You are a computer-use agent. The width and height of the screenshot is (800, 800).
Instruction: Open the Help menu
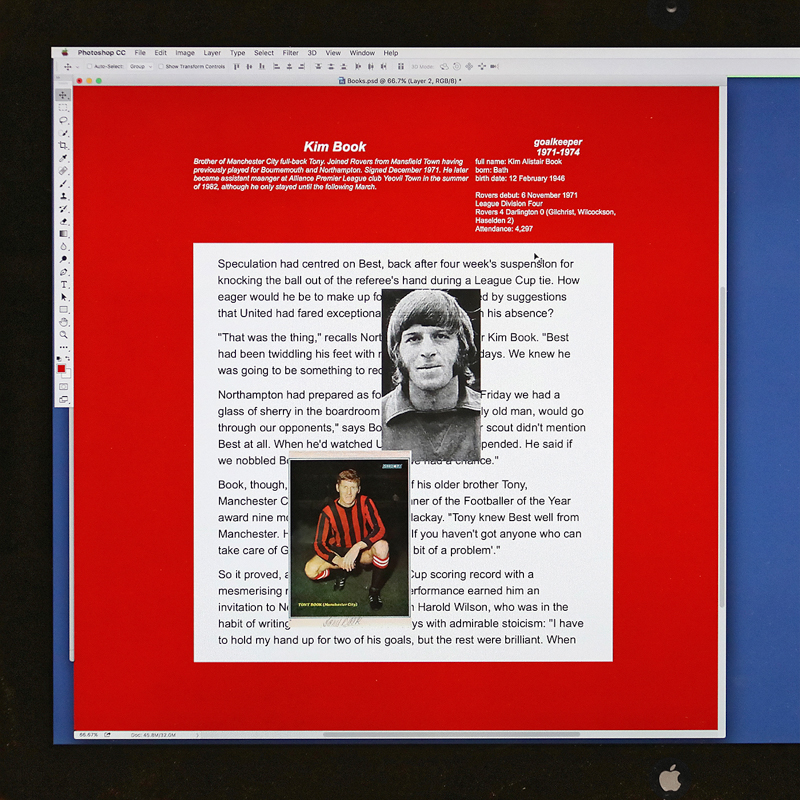click(391, 53)
